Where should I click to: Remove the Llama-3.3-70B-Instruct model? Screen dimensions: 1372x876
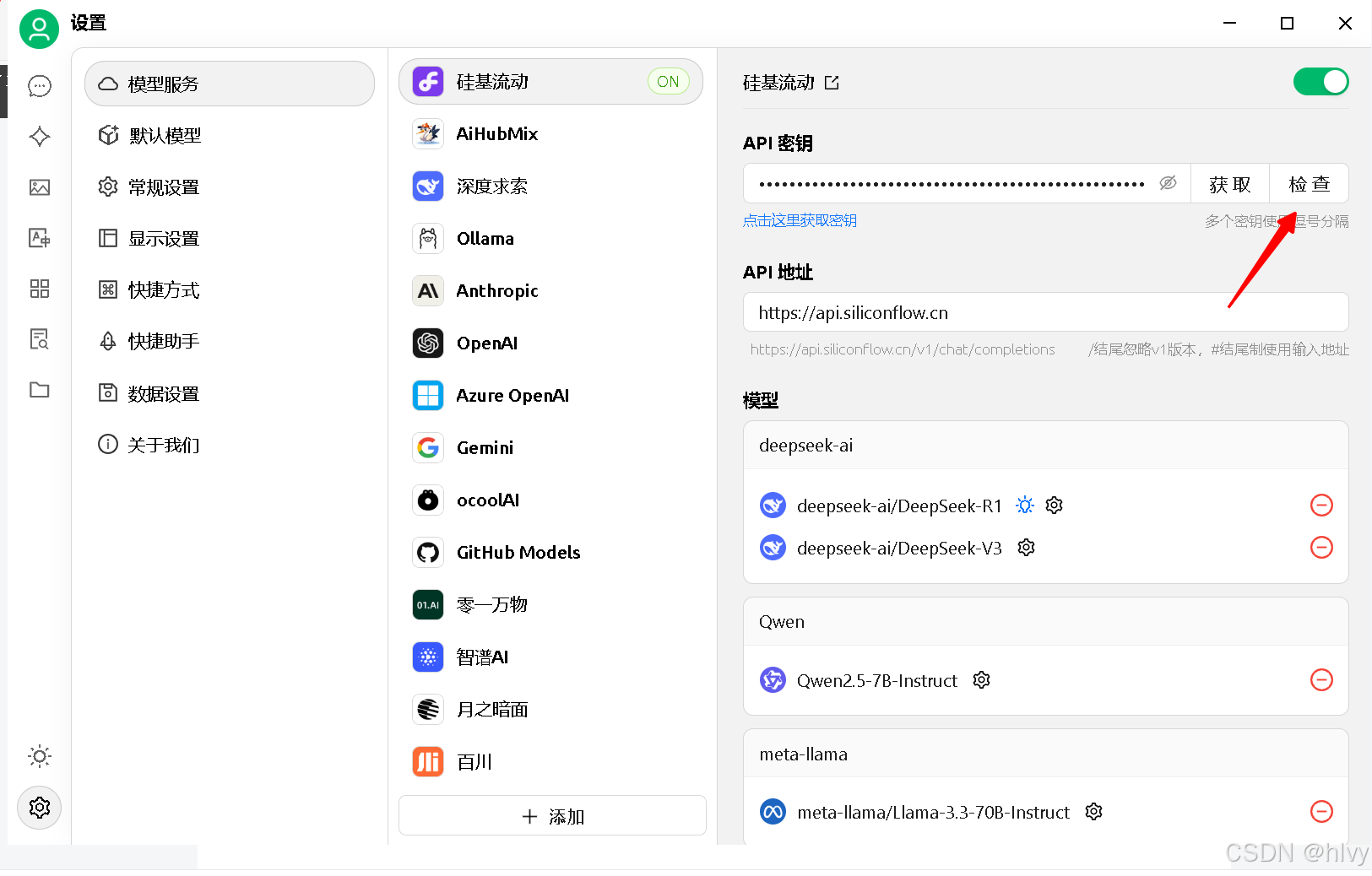[1321, 812]
